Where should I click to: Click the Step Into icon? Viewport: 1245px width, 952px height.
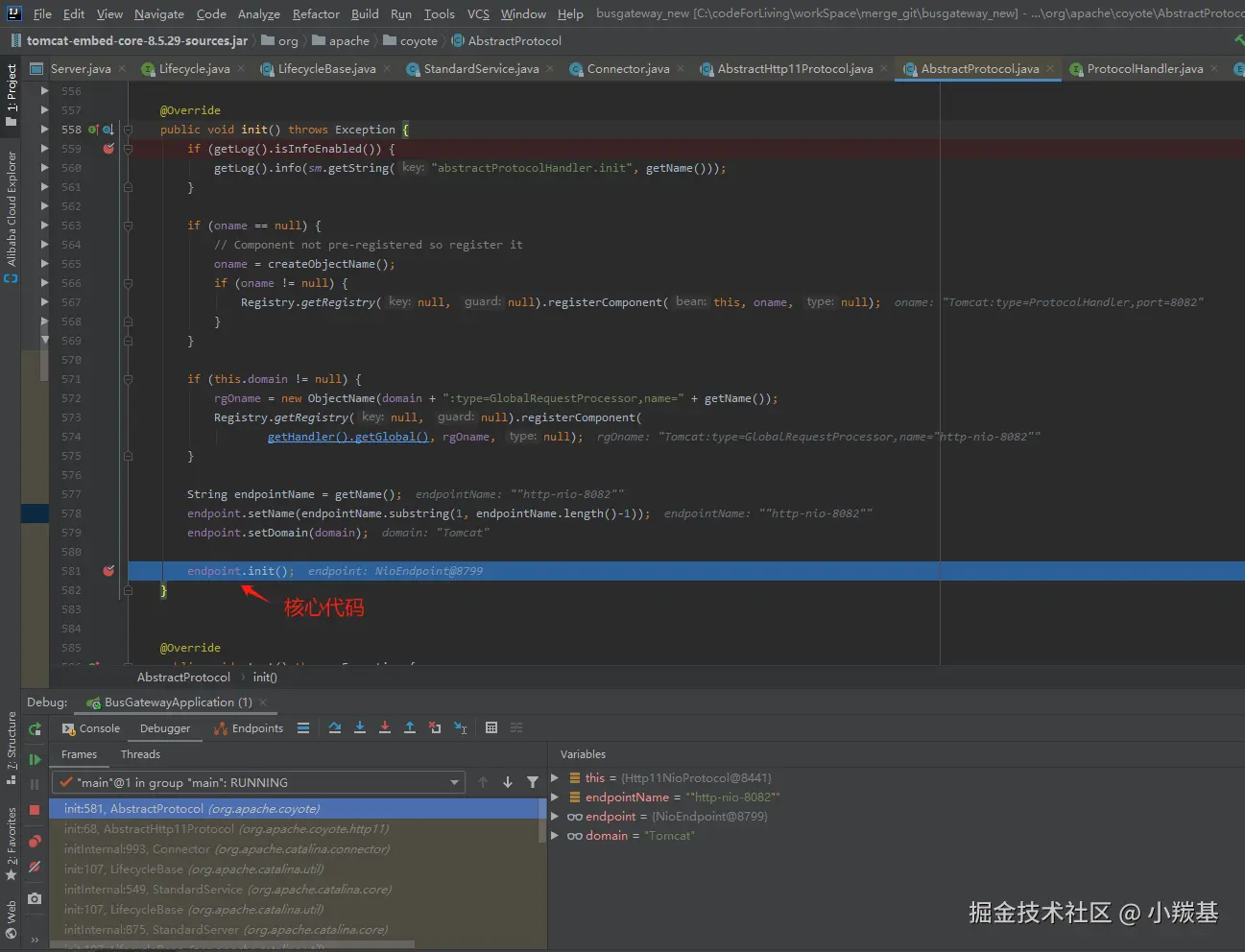coord(360,728)
